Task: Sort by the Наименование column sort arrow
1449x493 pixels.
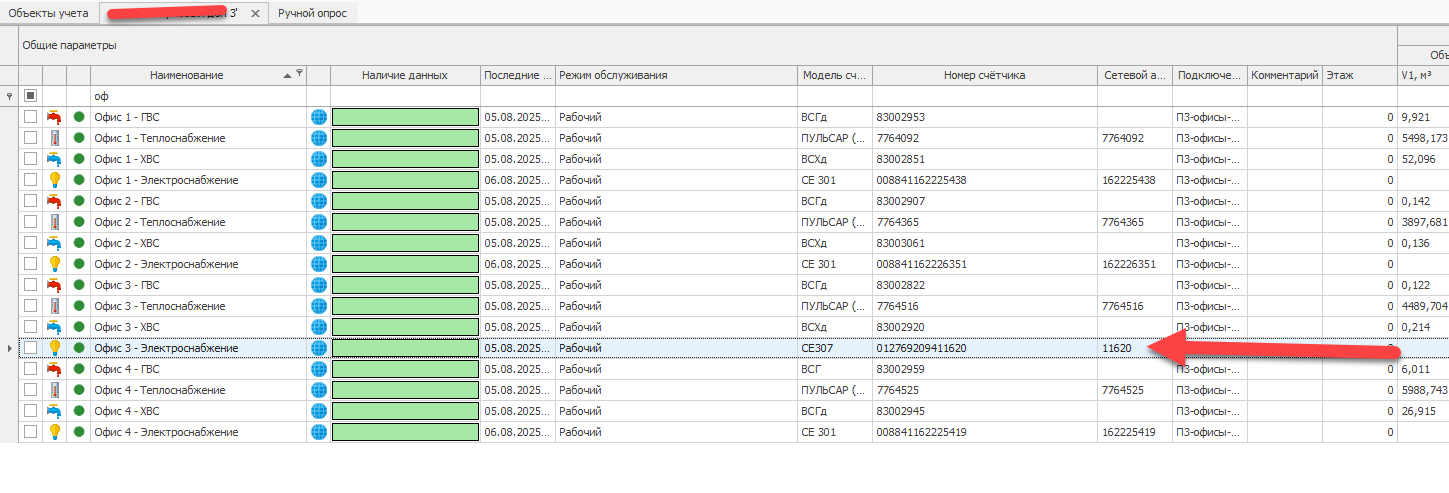Action: [288, 75]
